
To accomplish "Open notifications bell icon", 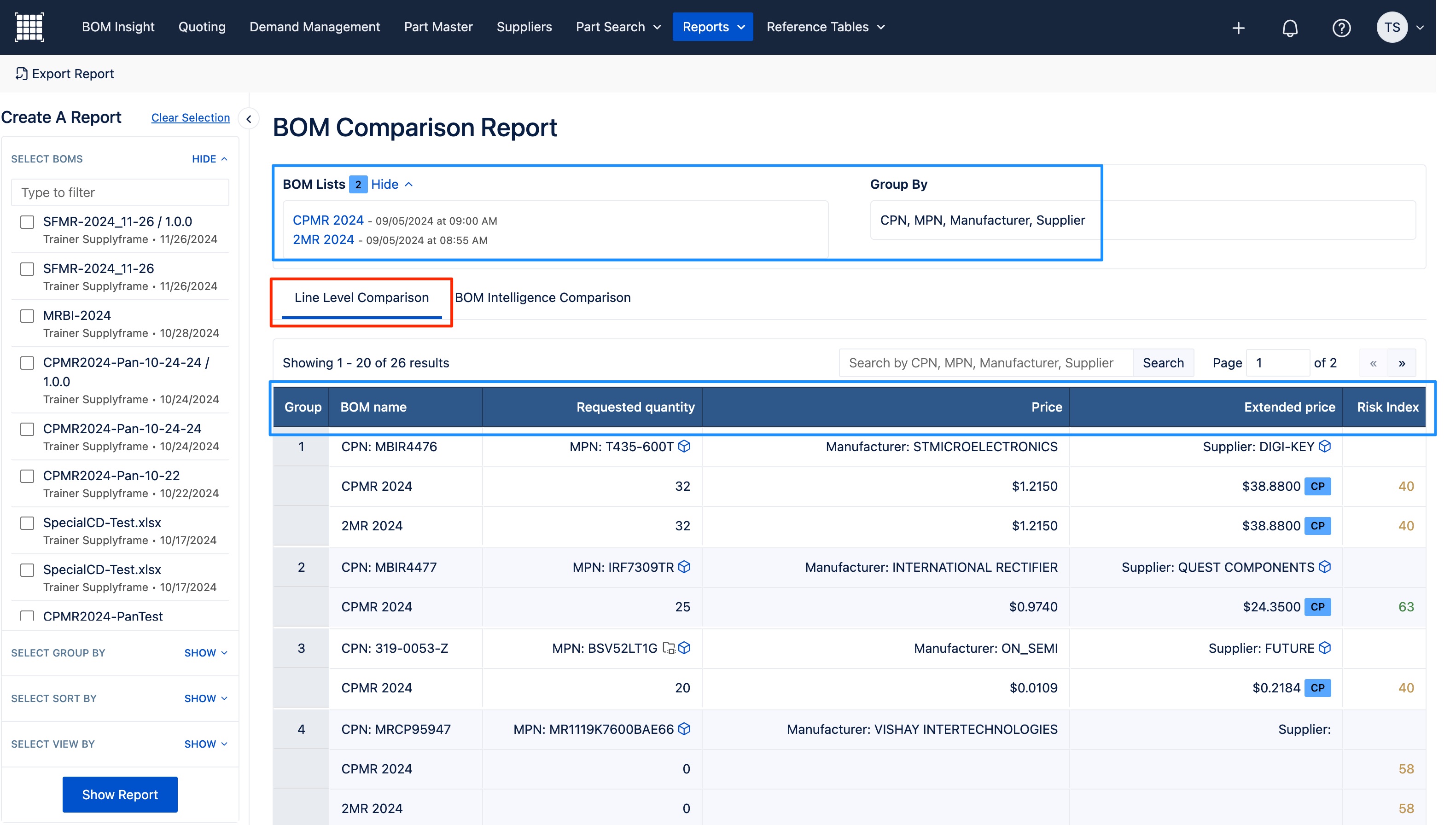I will tap(1290, 28).
